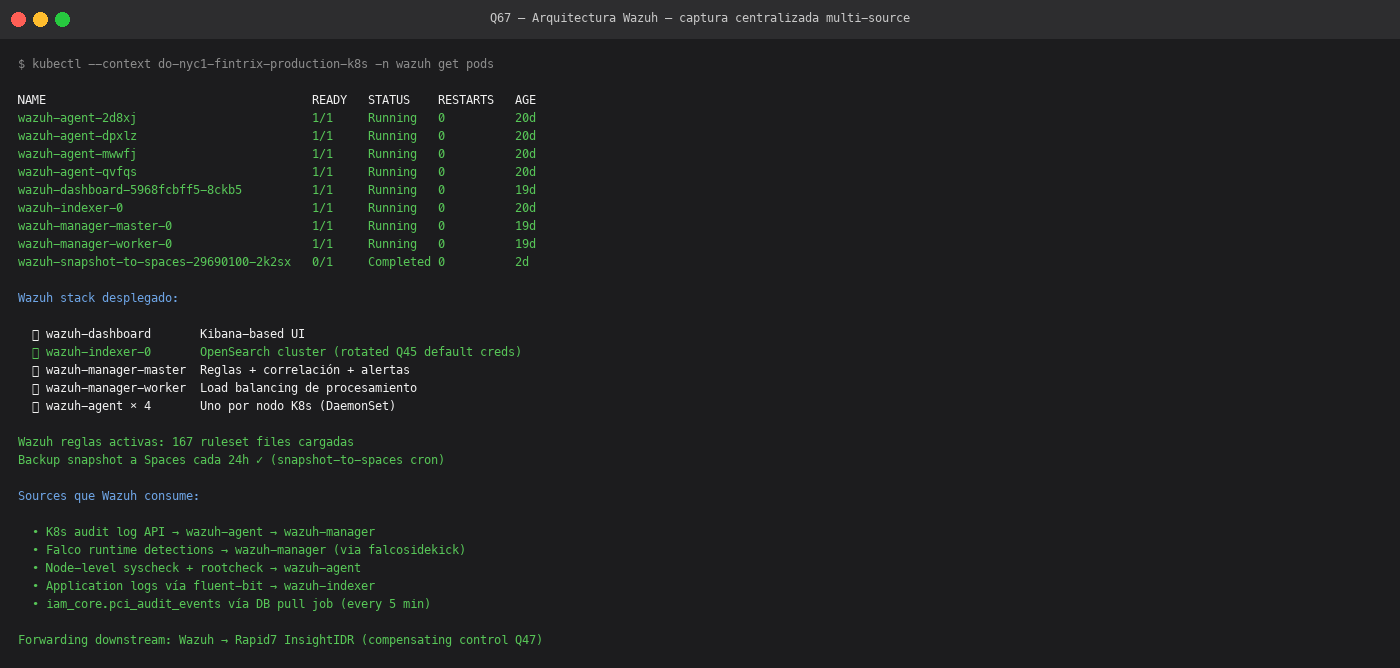This screenshot has height=668, width=1400.
Task: Click the bullet glyph before wazuh-manager-worker
Action: point(35,388)
